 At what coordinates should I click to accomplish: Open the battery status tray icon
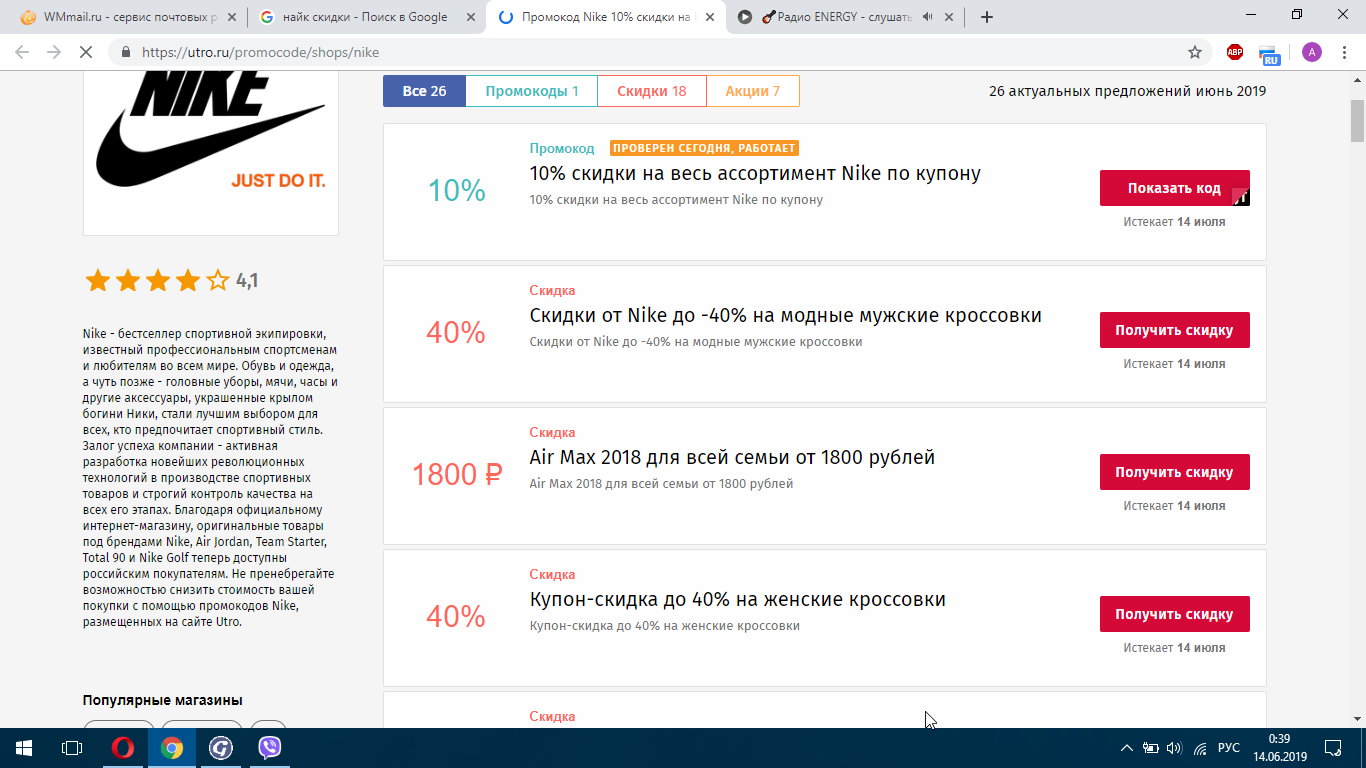pyautogui.click(x=1151, y=747)
